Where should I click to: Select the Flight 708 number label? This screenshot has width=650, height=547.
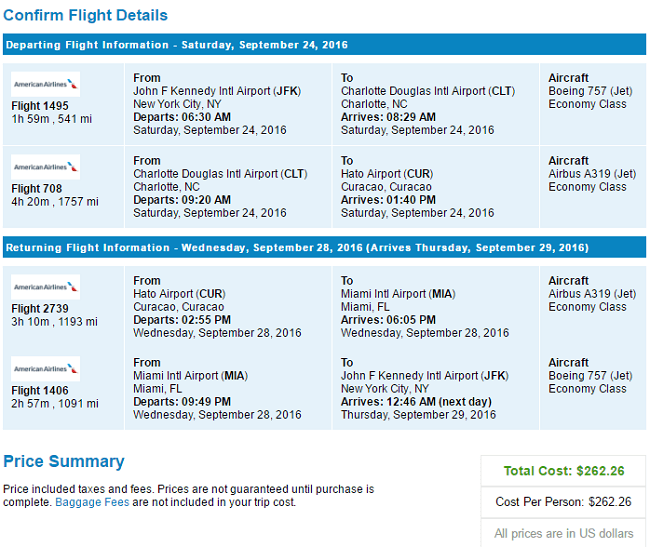(x=36, y=188)
